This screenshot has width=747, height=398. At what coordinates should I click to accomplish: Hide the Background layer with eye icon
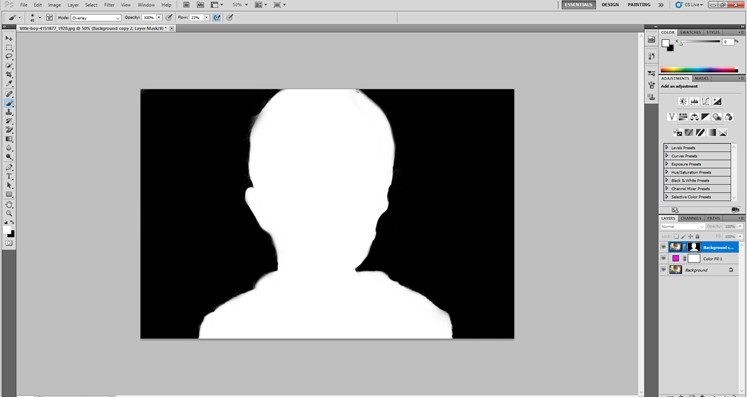[663, 270]
